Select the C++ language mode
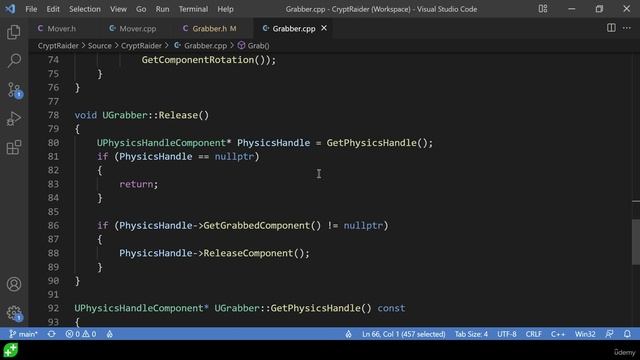This screenshot has width=640, height=360. point(558,334)
